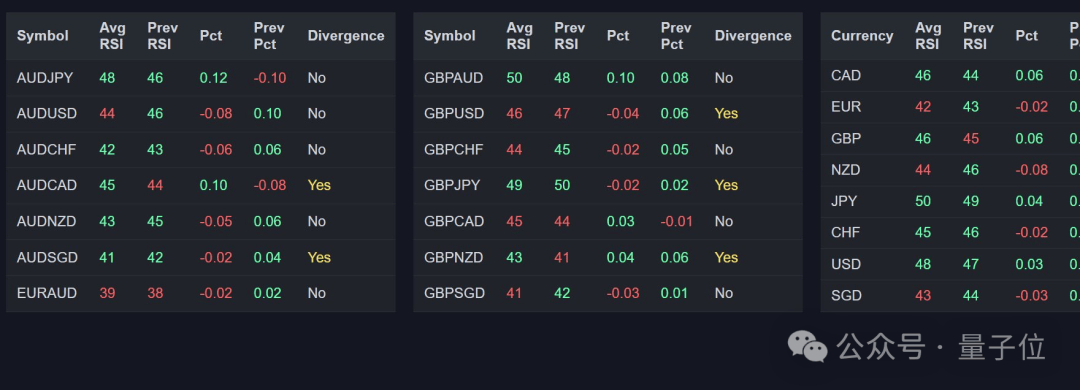Click the Currency column header
This screenshot has width=1080, height=390.
(x=862, y=36)
